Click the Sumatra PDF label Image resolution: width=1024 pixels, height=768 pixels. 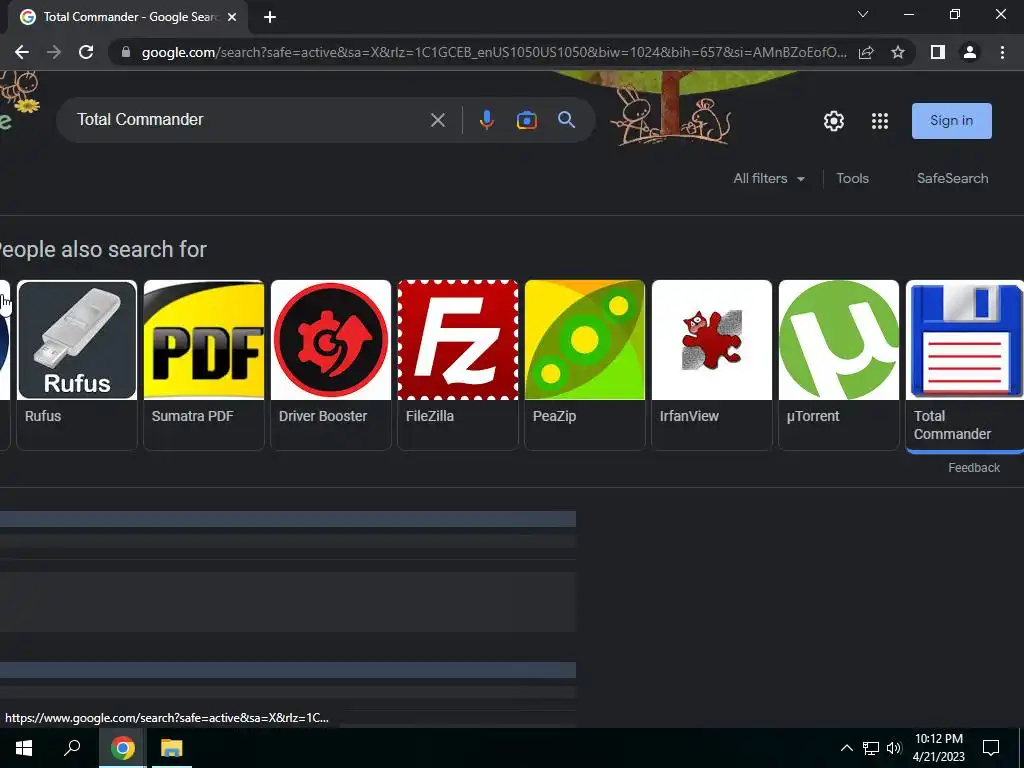192,416
